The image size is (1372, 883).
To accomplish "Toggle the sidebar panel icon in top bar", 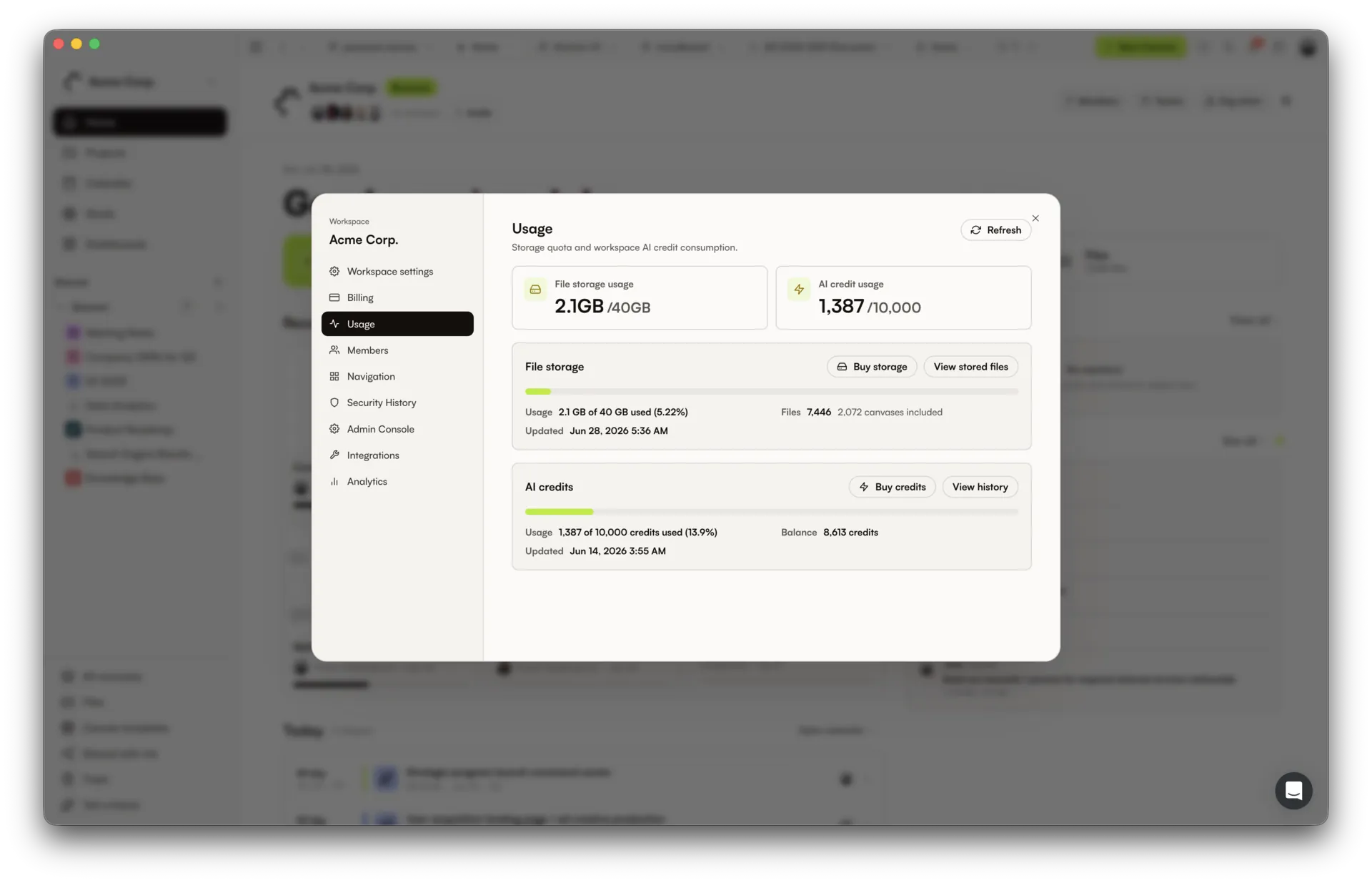I will click(256, 47).
